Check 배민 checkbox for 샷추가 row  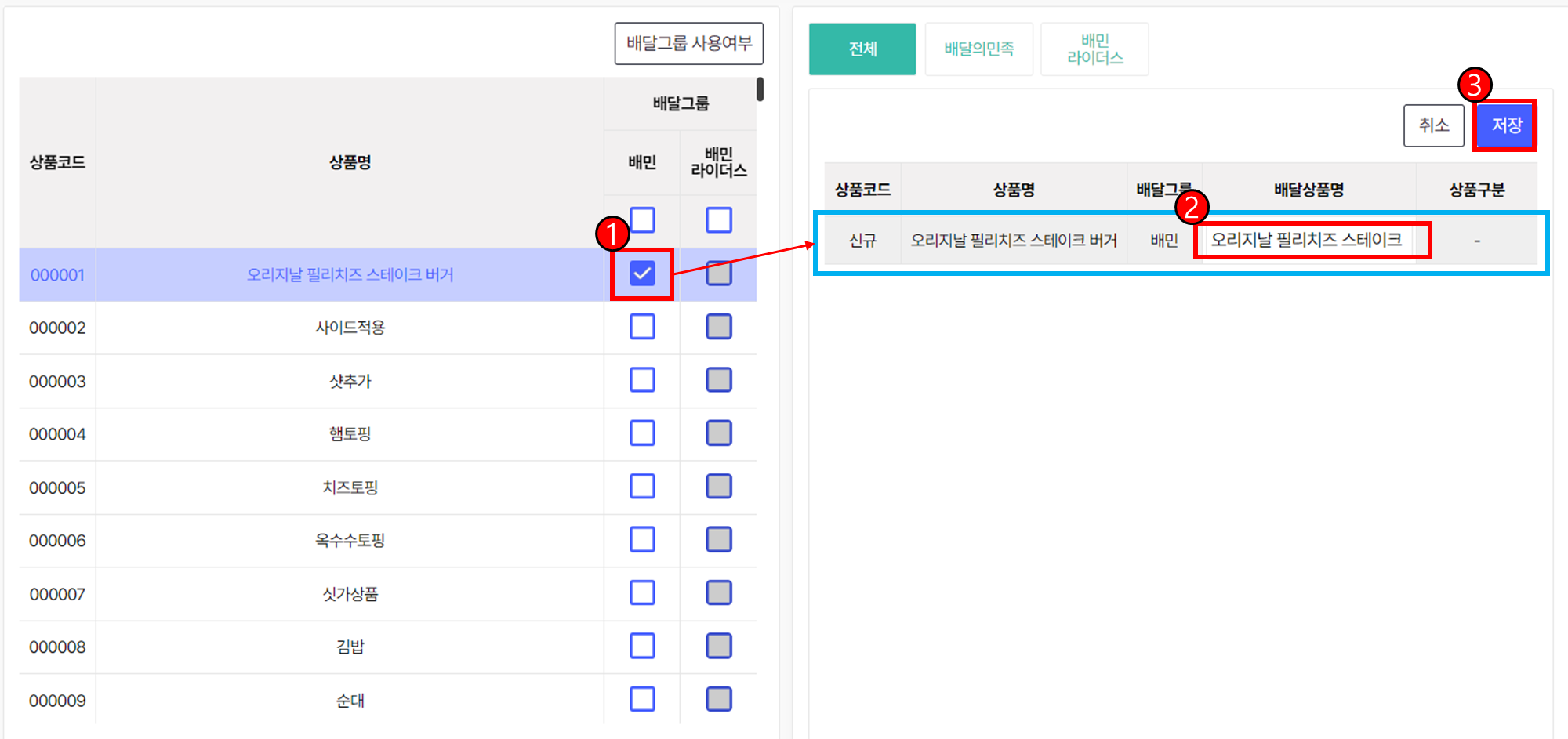[x=642, y=380]
